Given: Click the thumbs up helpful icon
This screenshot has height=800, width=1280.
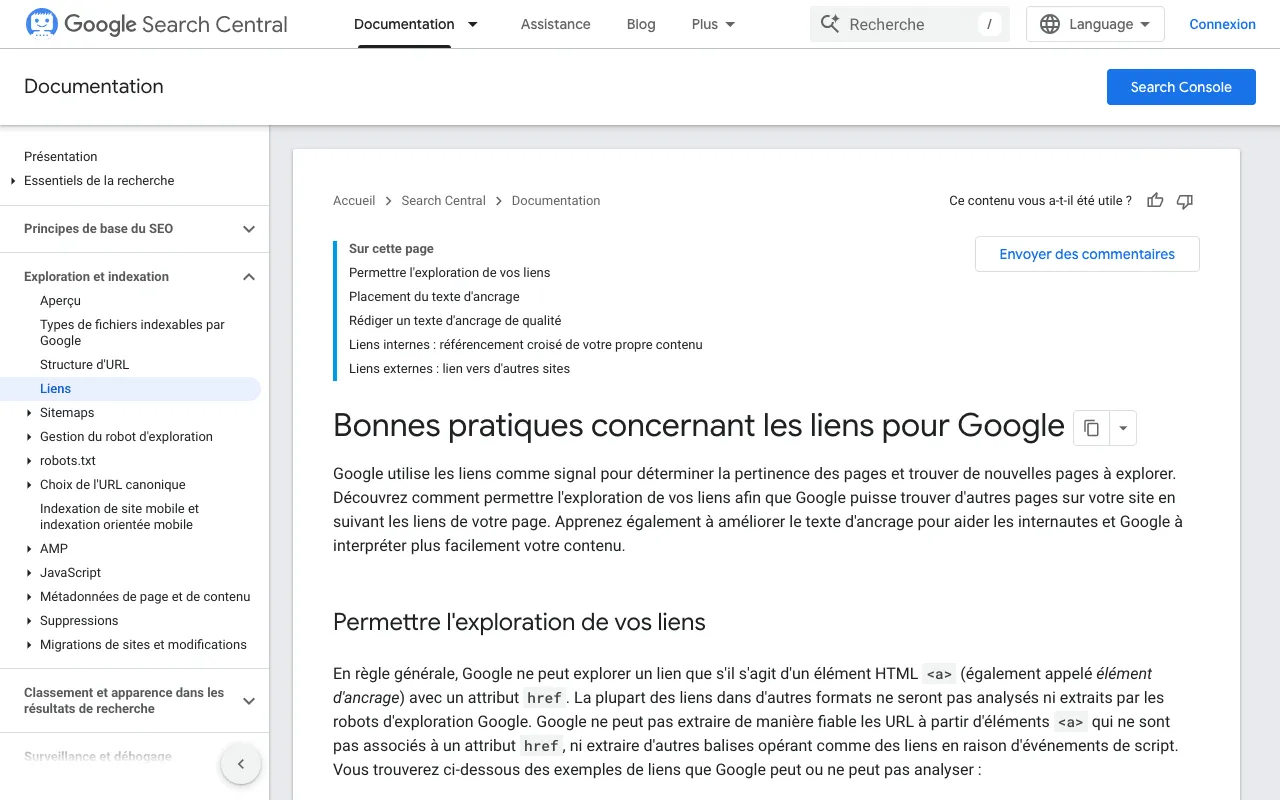Looking at the screenshot, I should [x=1155, y=201].
